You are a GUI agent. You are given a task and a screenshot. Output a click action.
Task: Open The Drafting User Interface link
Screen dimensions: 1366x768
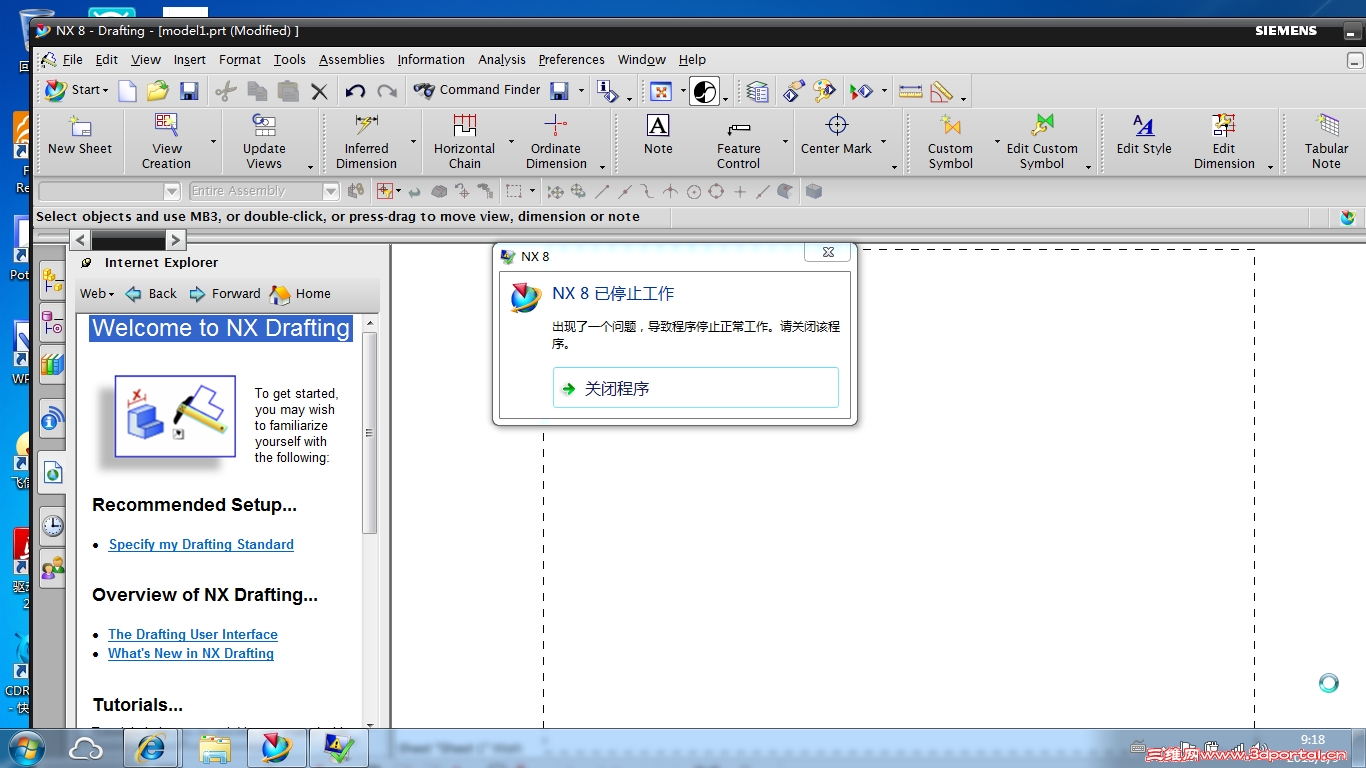click(193, 635)
